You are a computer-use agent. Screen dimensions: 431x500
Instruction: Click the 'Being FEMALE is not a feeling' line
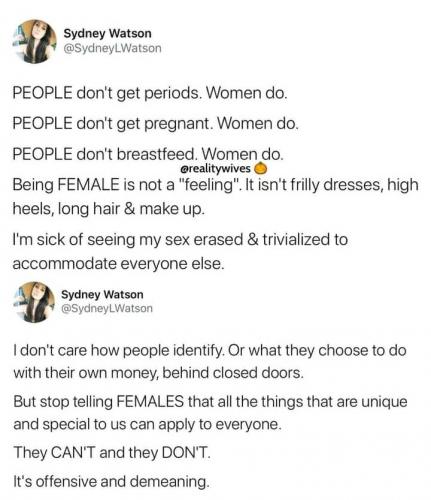(x=215, y=185)
